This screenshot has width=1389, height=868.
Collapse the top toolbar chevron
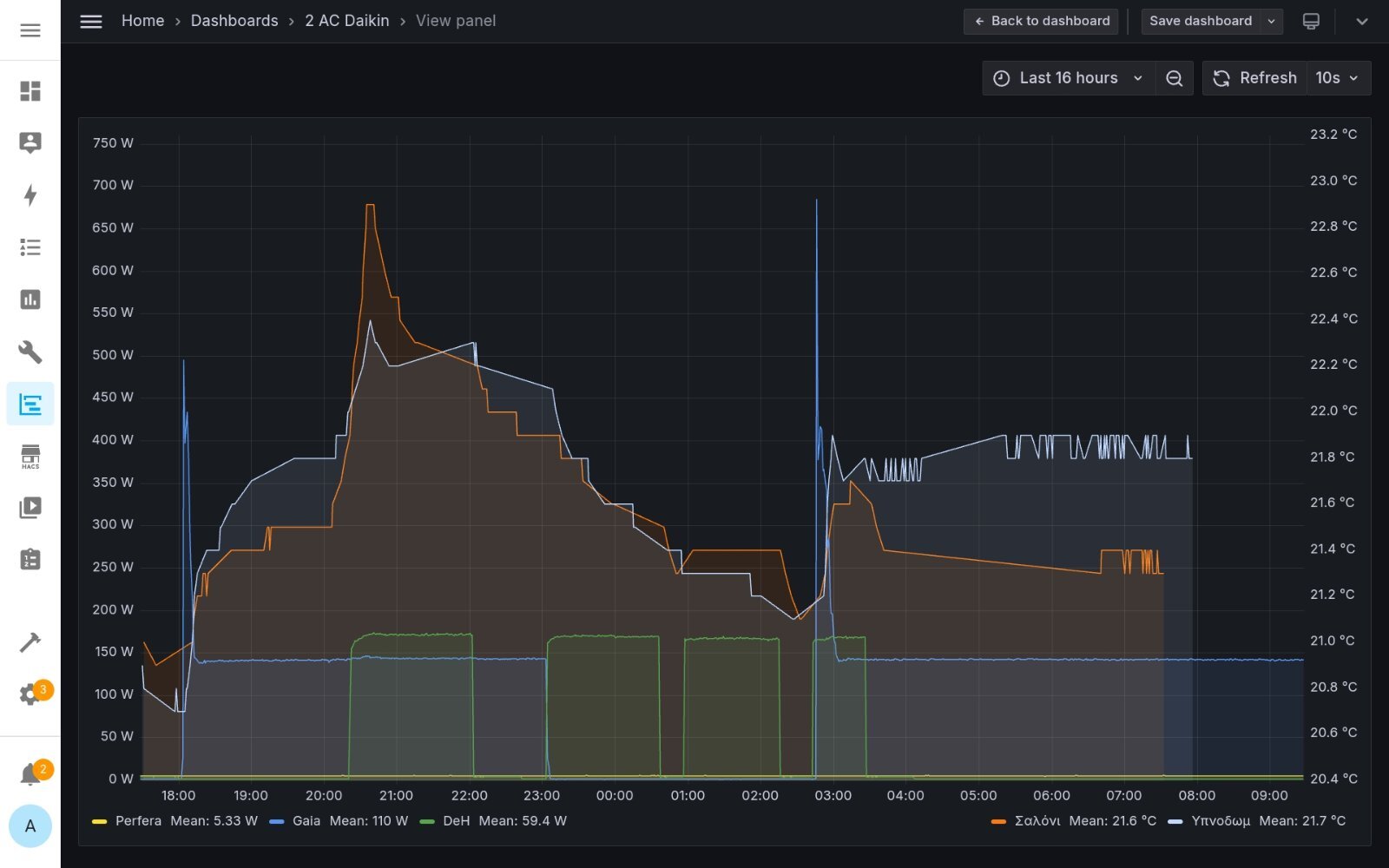(x=1362, y=21)
